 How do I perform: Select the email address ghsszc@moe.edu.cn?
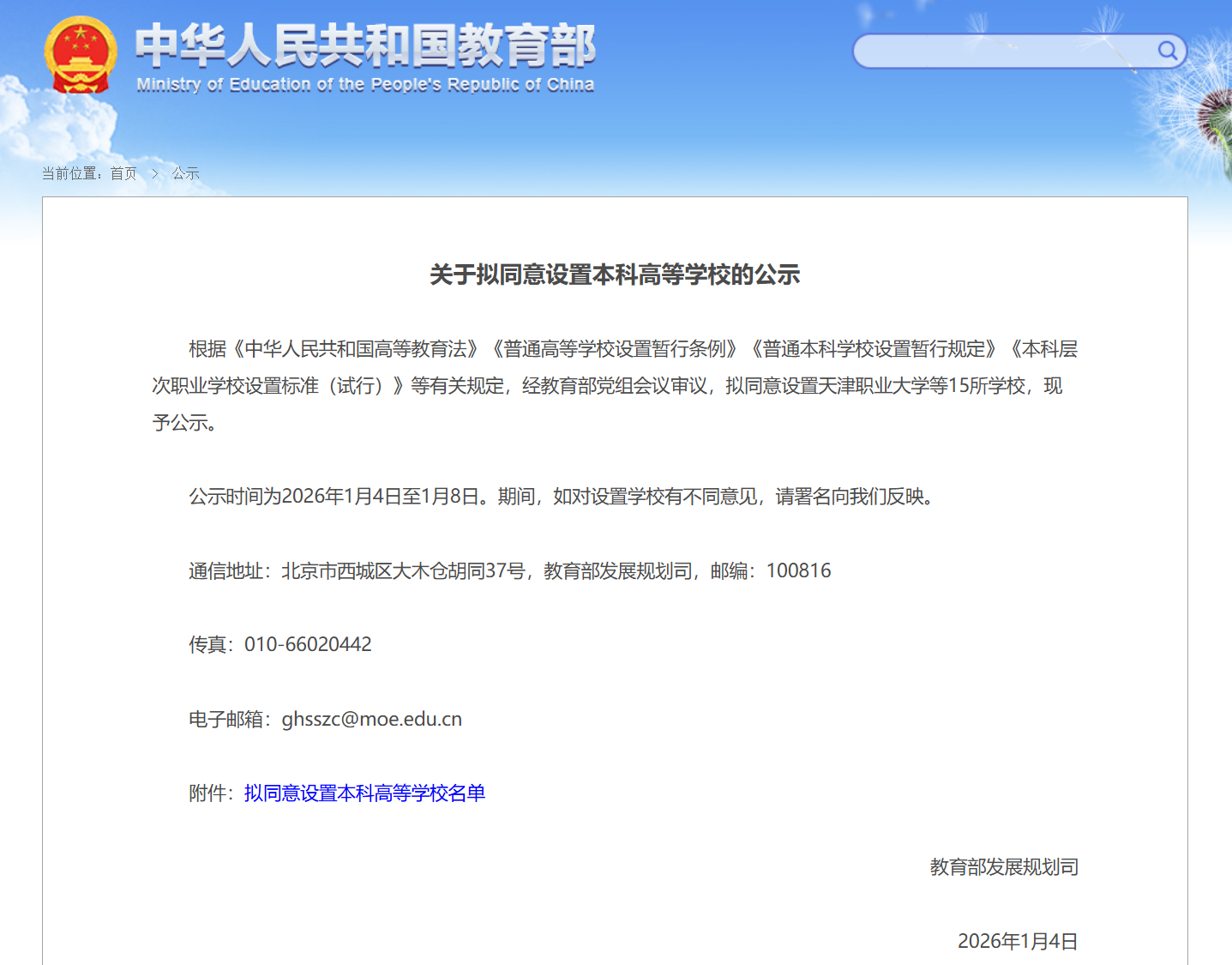(372, 719)
